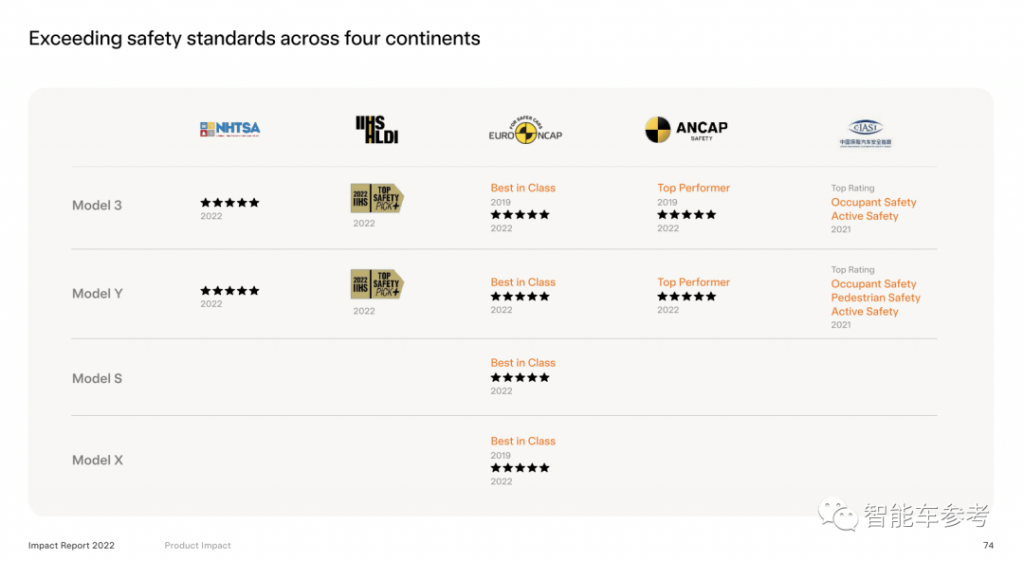Click Model S Best in Class label
1024x561 pixels.
coord(523,362)
